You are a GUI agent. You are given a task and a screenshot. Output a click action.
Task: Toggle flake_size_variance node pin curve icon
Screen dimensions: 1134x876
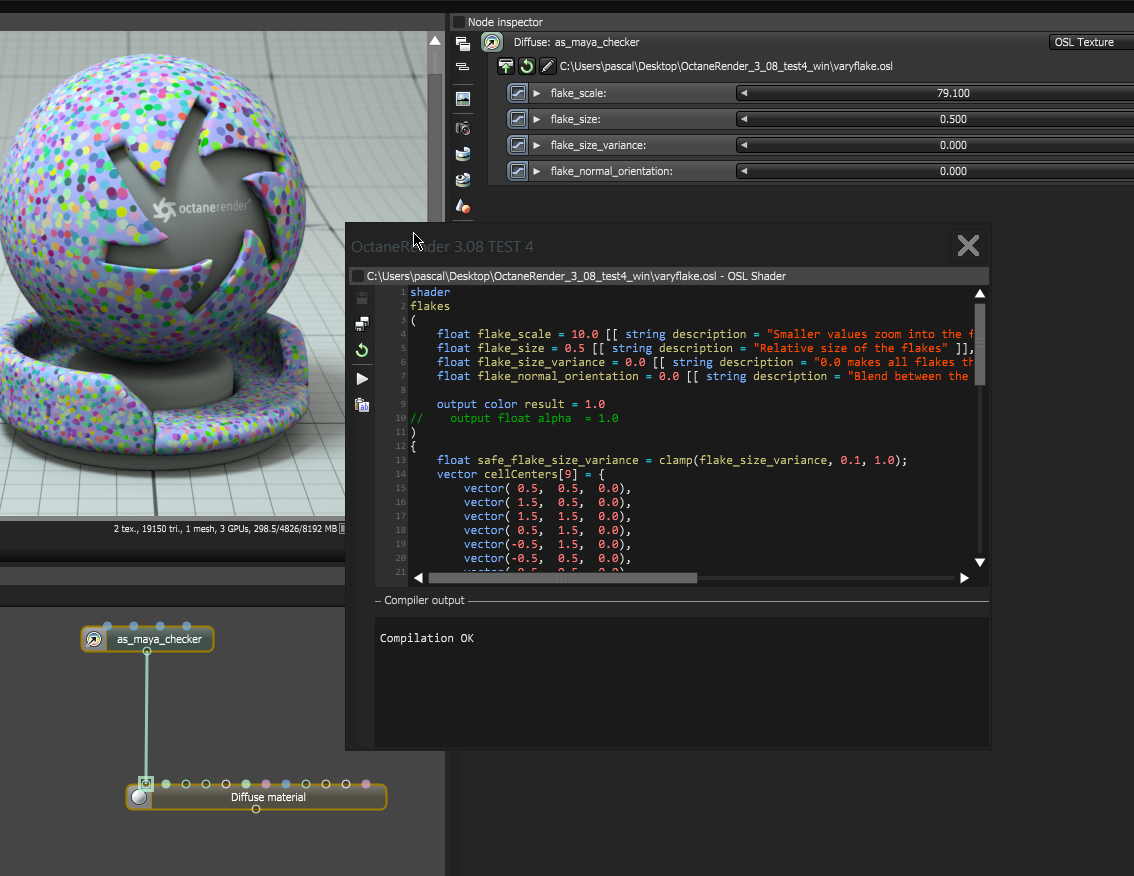click(x=517, y=145)
